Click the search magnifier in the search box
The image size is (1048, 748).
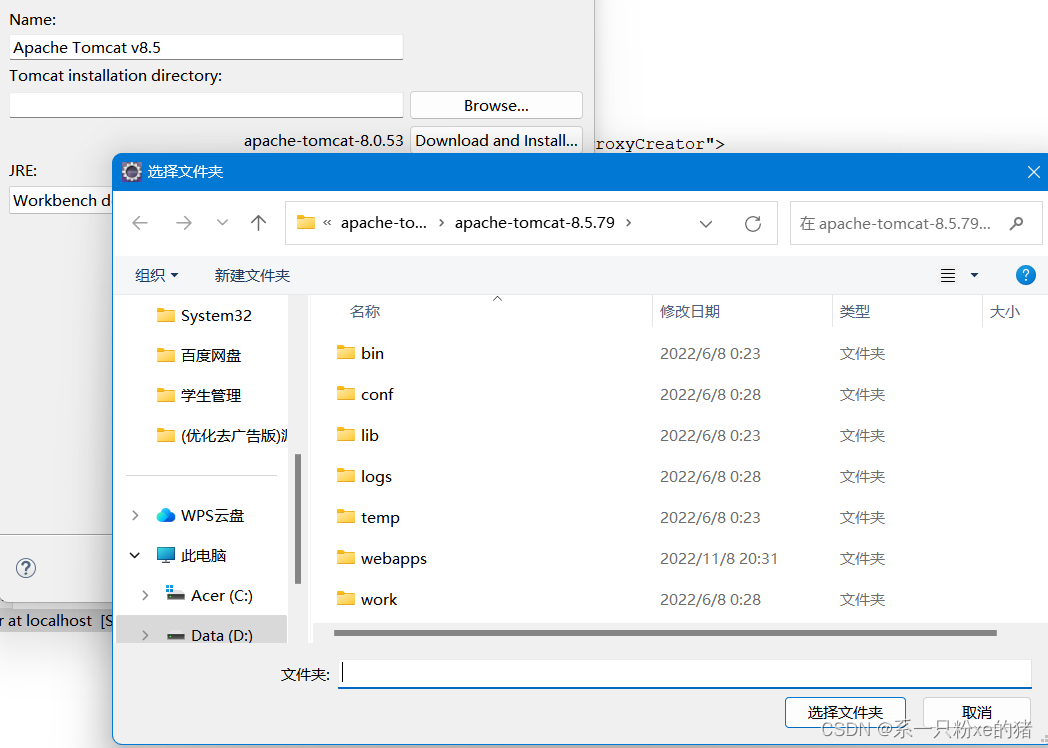pos(1015,222)
